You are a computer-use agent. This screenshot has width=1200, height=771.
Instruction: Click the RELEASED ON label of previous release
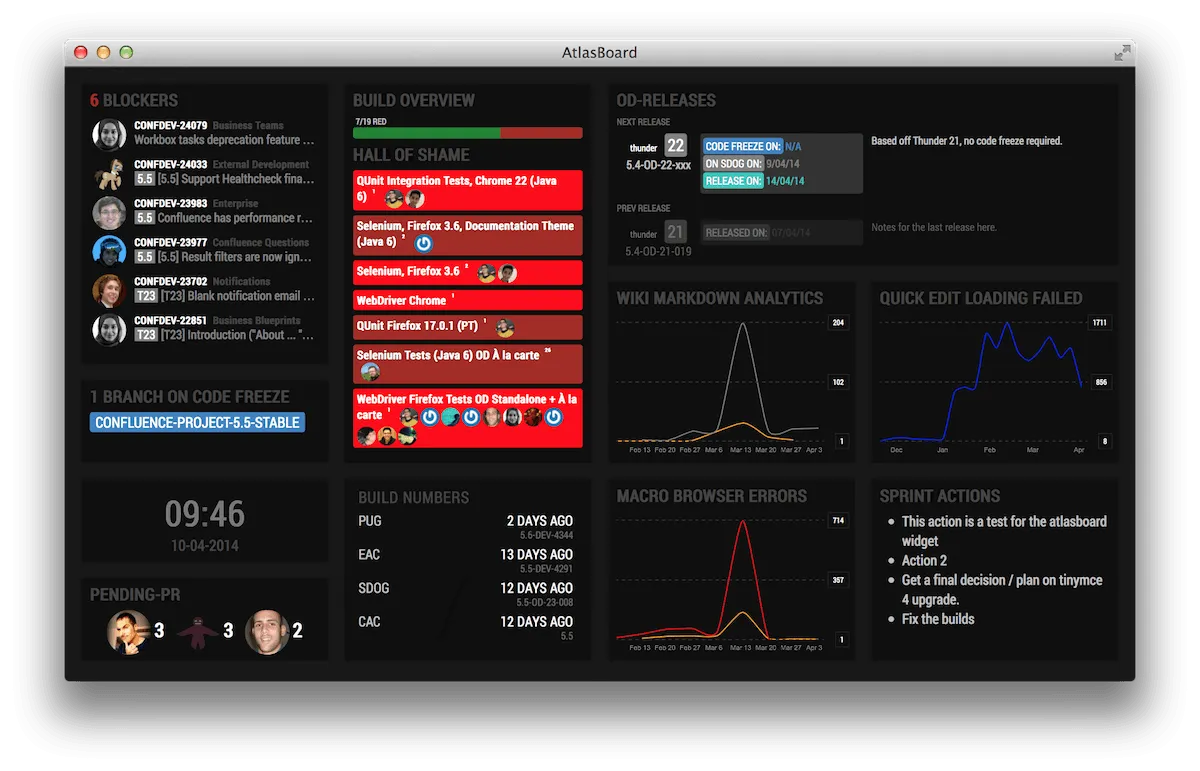(x=736, y=232)
